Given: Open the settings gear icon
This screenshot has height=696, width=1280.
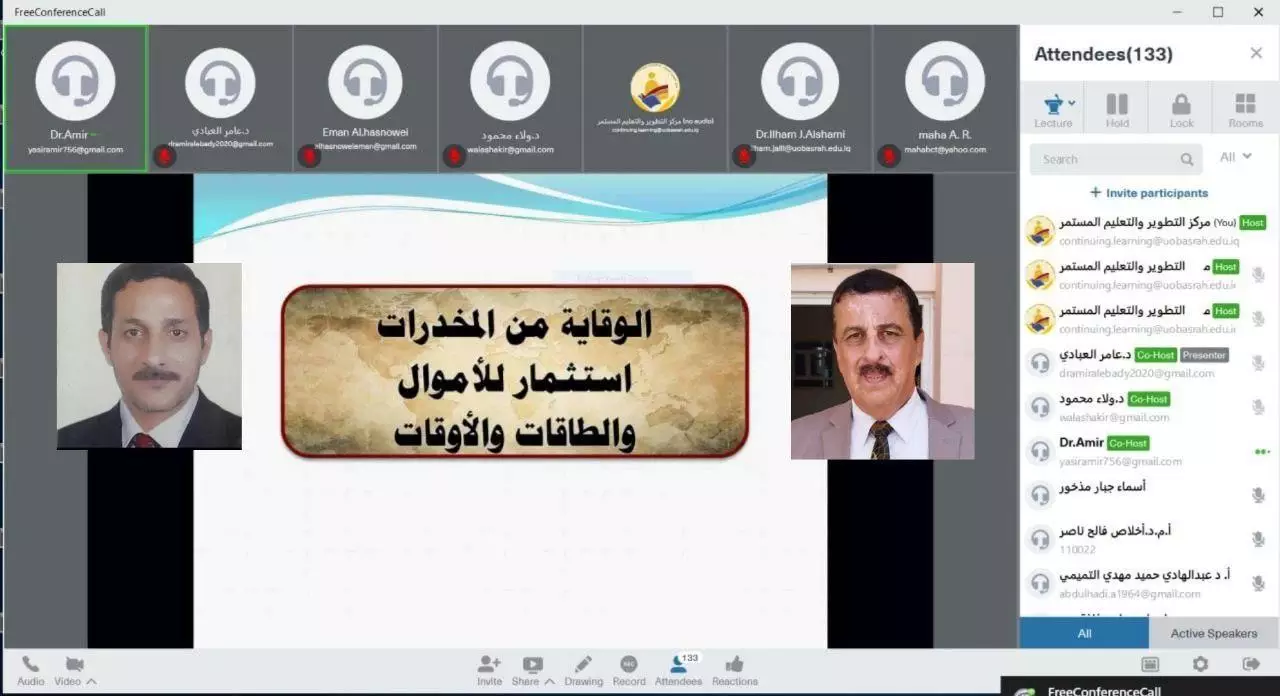Looking at the screenshot, I should coord(1200,664).
